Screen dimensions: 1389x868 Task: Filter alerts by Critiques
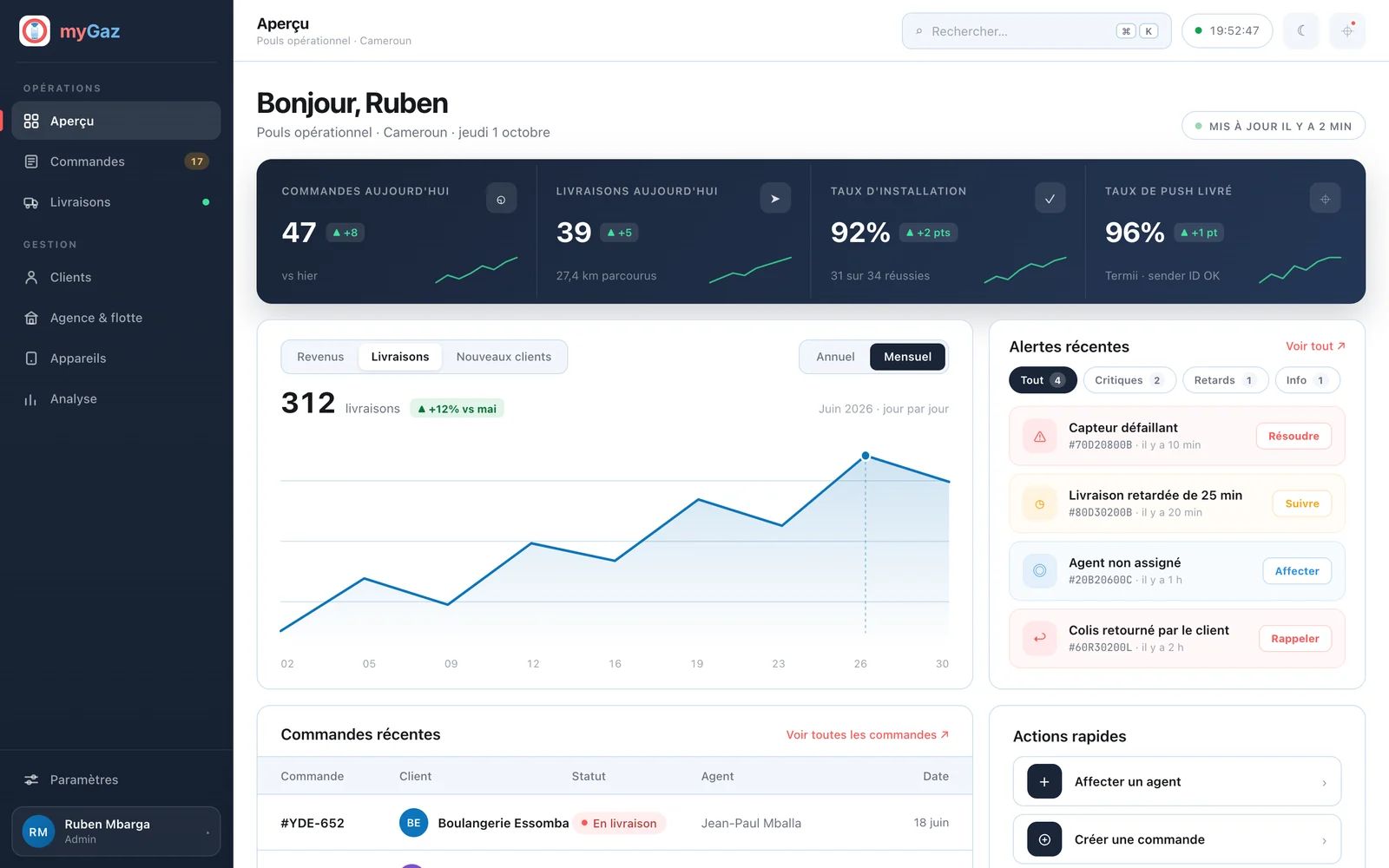click(x=1129, y=380)
